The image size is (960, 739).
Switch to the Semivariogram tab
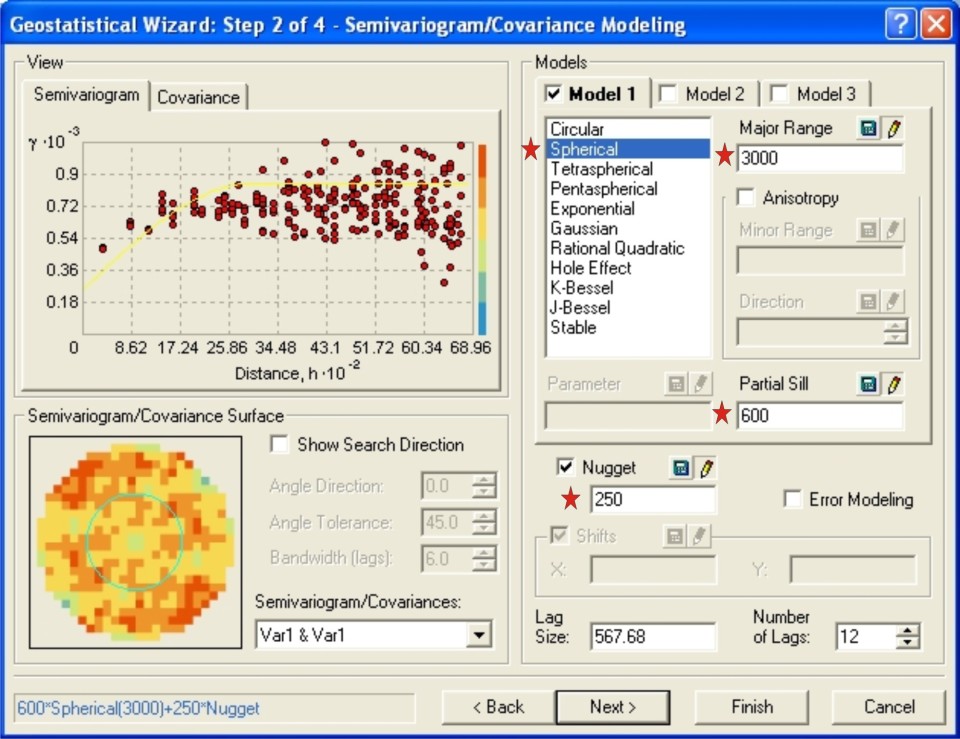[x=86, y=95]
